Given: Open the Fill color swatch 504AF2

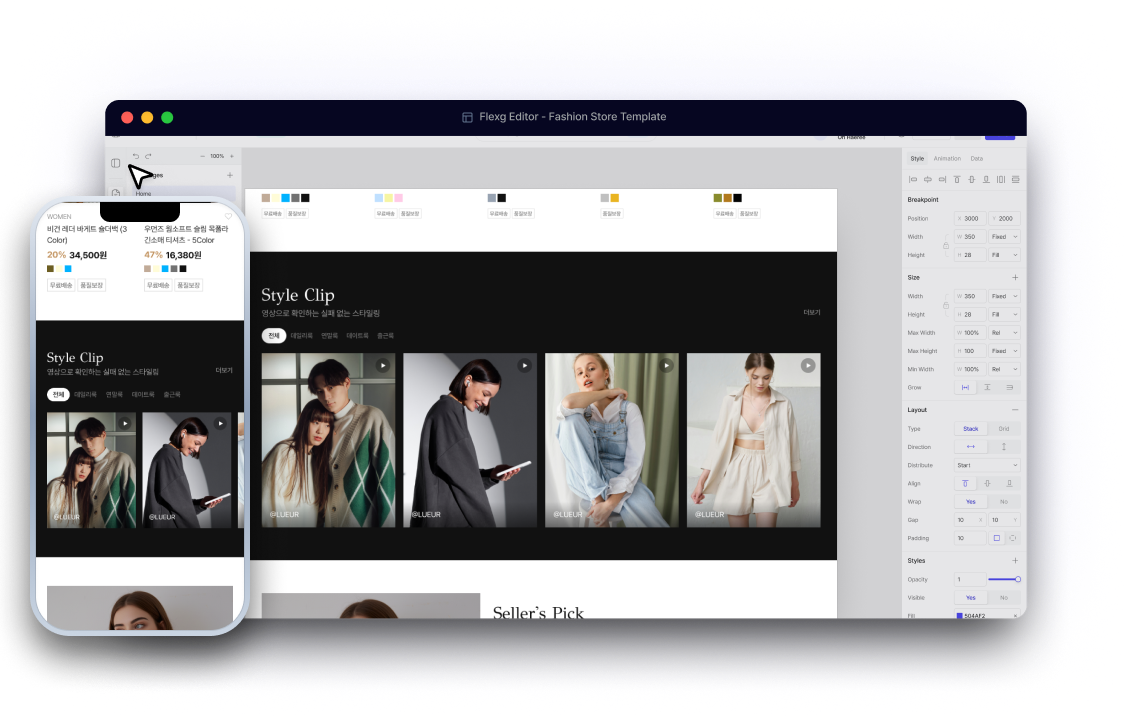Looking at the screenshot, I should point(961,616).
